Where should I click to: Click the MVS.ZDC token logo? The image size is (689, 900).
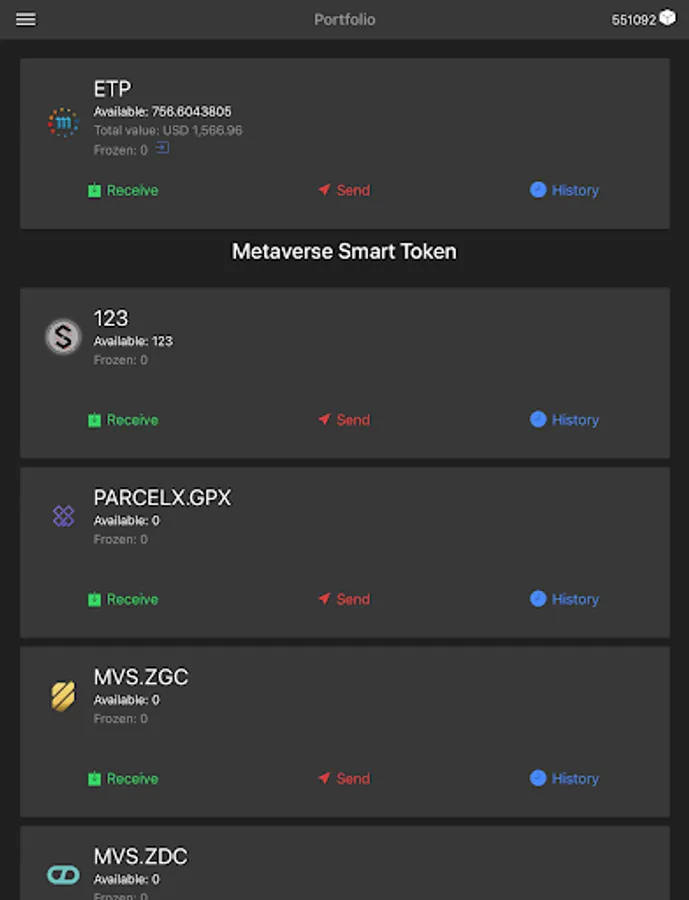(x=63, y=874)
